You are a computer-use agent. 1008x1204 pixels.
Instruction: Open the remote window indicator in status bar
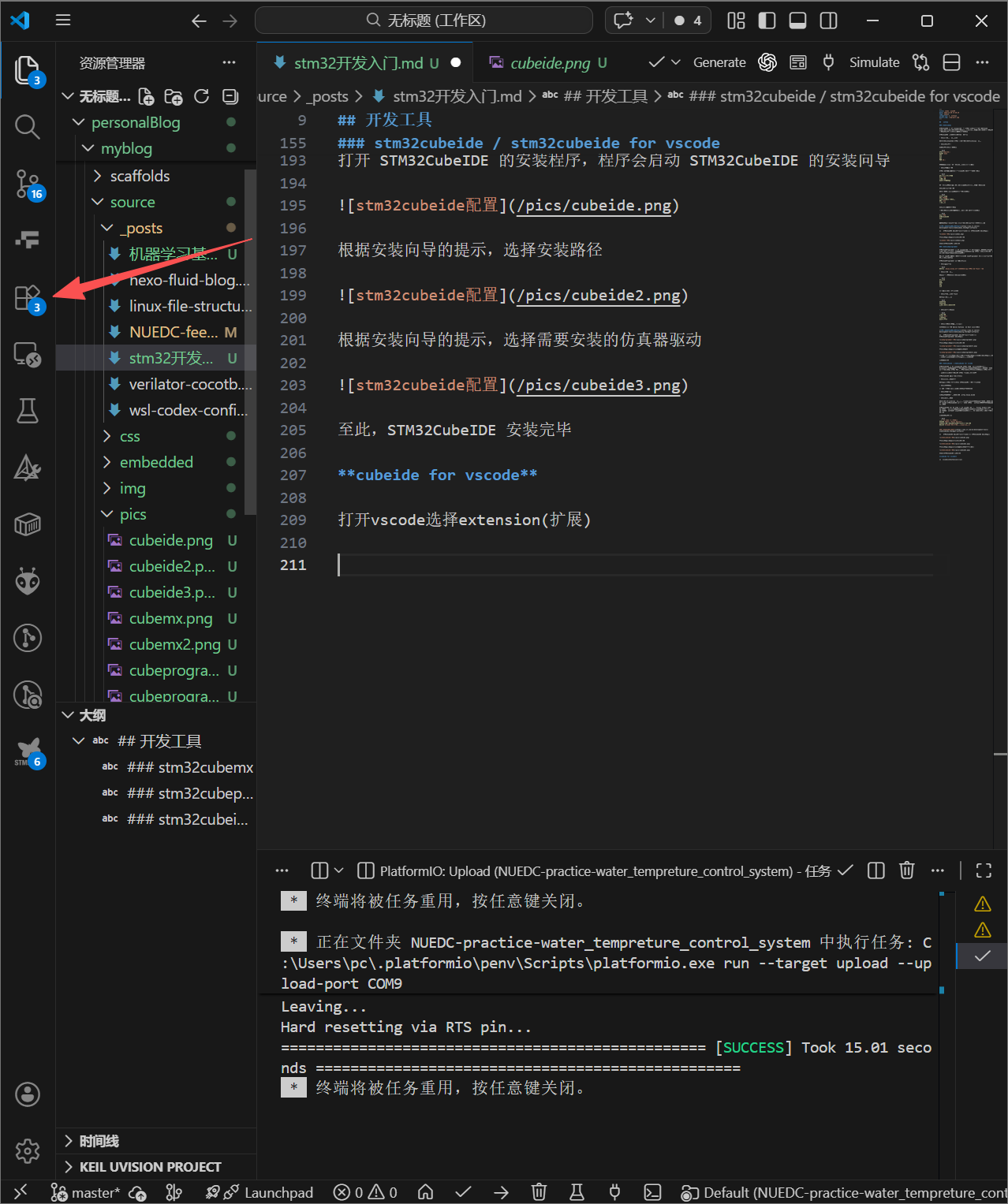(x=21, y=1192)
